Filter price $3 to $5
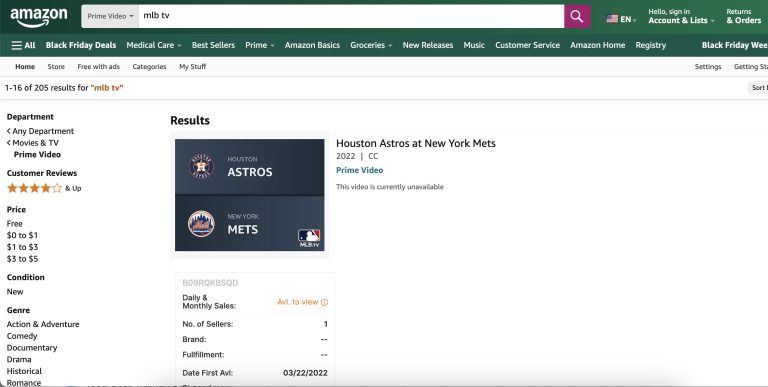 [22, 259]
